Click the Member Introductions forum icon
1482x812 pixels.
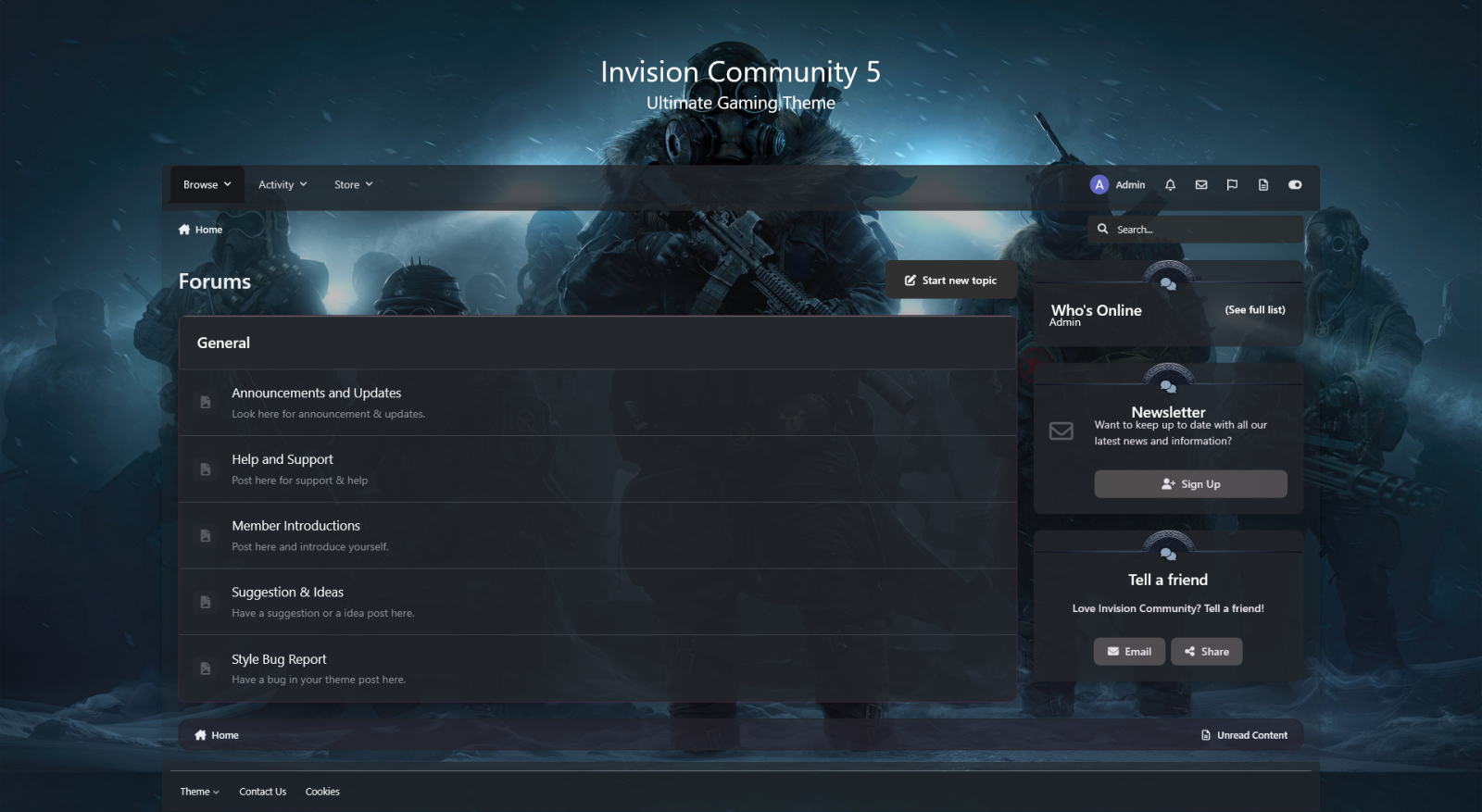[206, 536]
